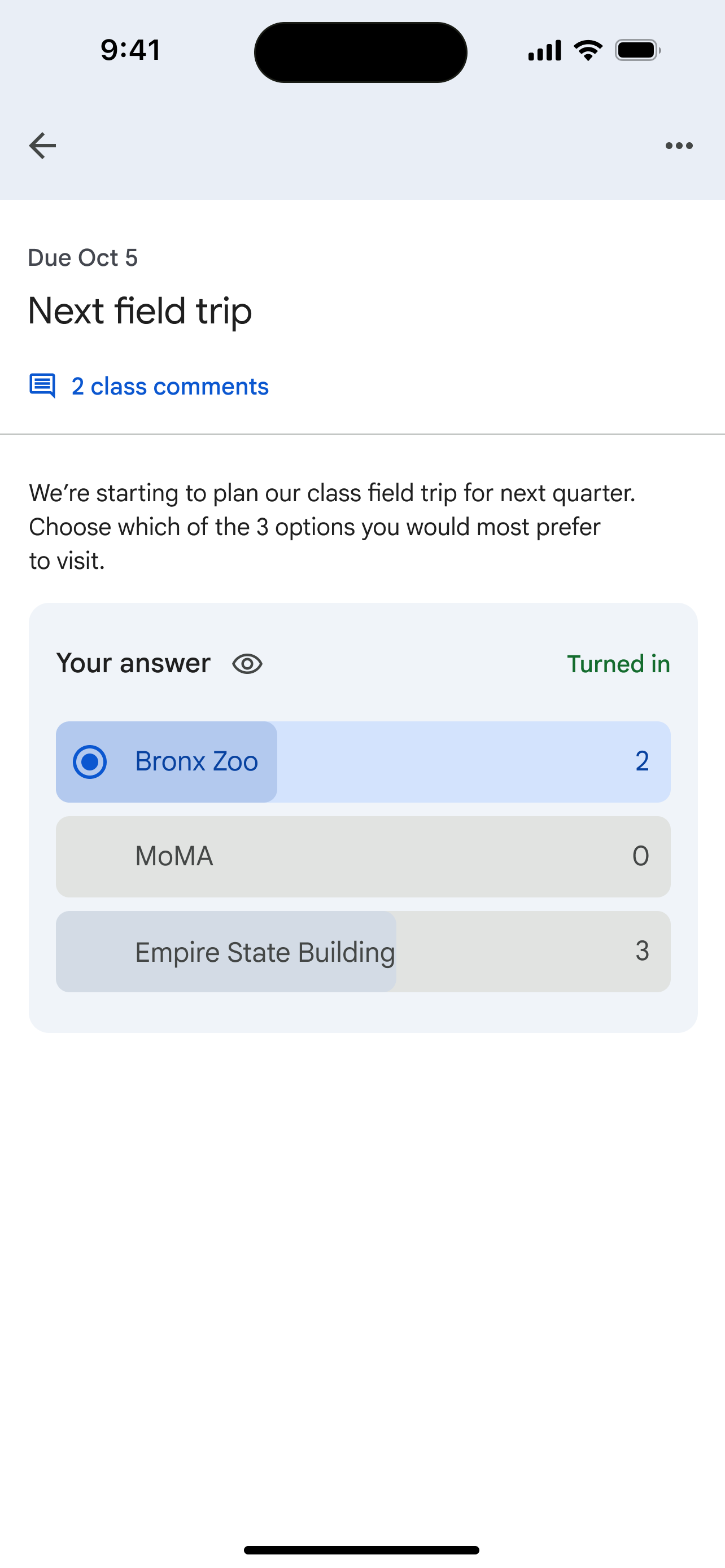Tap the Bronx Zoo vote count 2
This screenshot has width=725, height=1568.
point(642,761)
